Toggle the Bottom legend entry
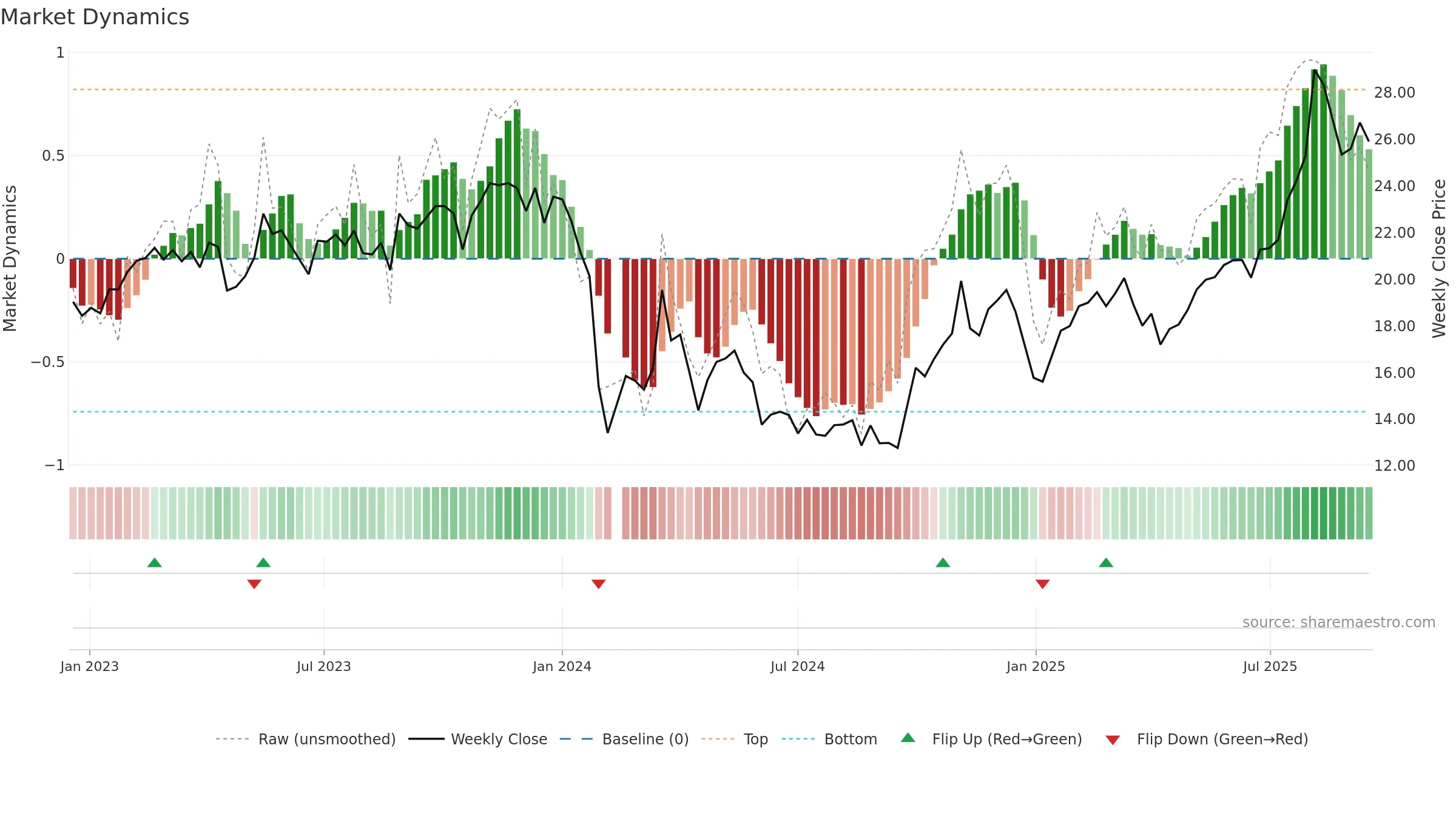Viewport: 1456px width, 819px height. [829, 739]
